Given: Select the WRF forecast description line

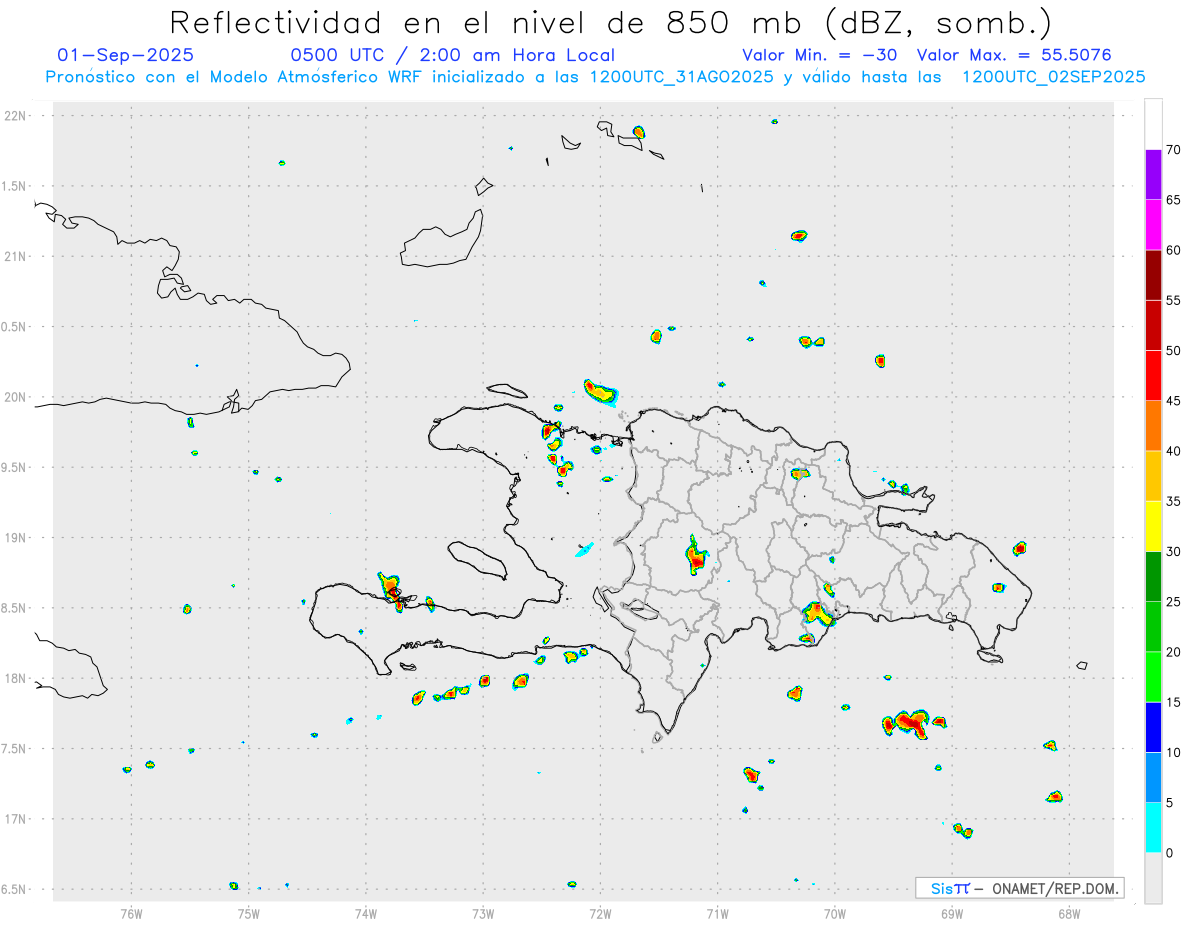Looking at the screenshot, I should (595, 77).
